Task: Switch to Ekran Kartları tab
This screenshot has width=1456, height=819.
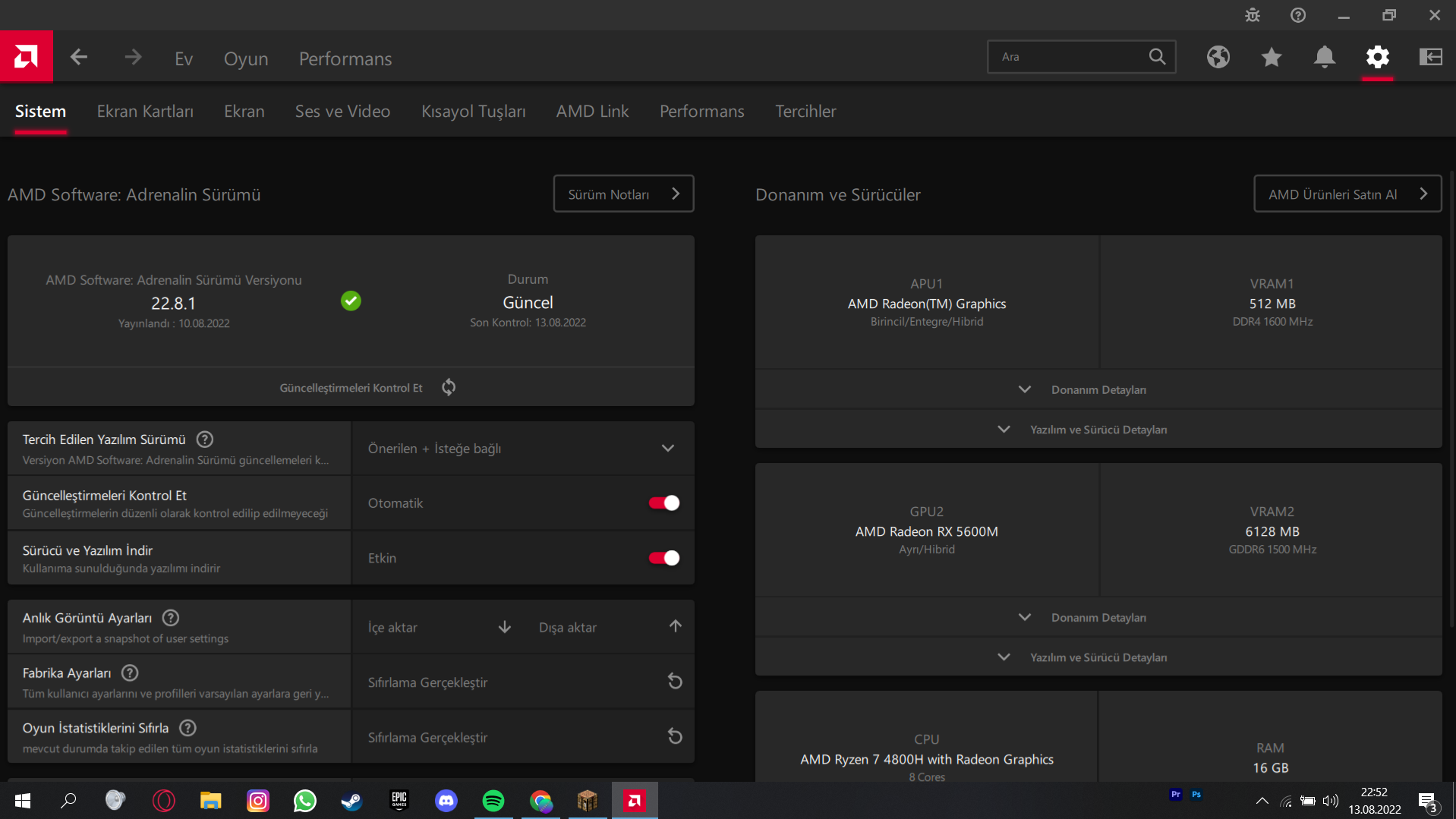Action: tap(145, 112)
